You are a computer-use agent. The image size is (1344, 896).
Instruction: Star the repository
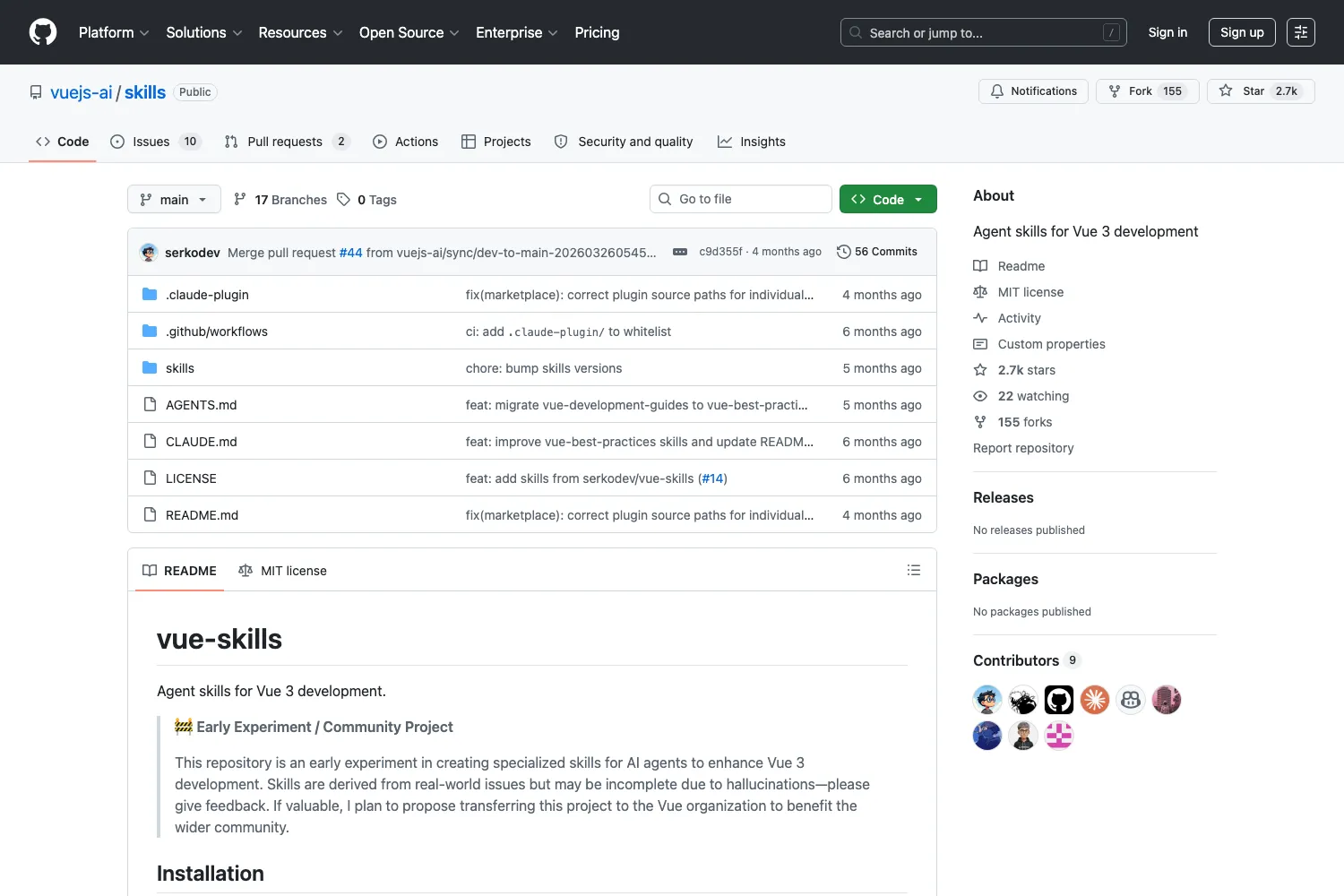1261,91
